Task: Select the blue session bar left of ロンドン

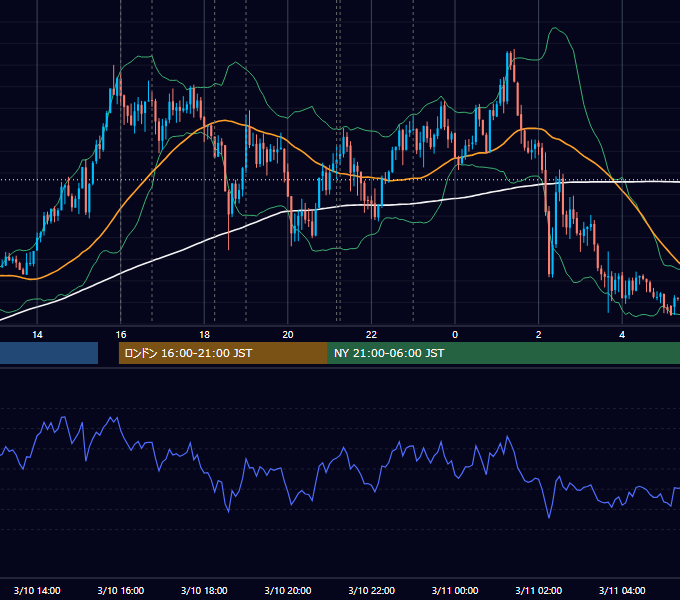Action: (x=49, y=353)
